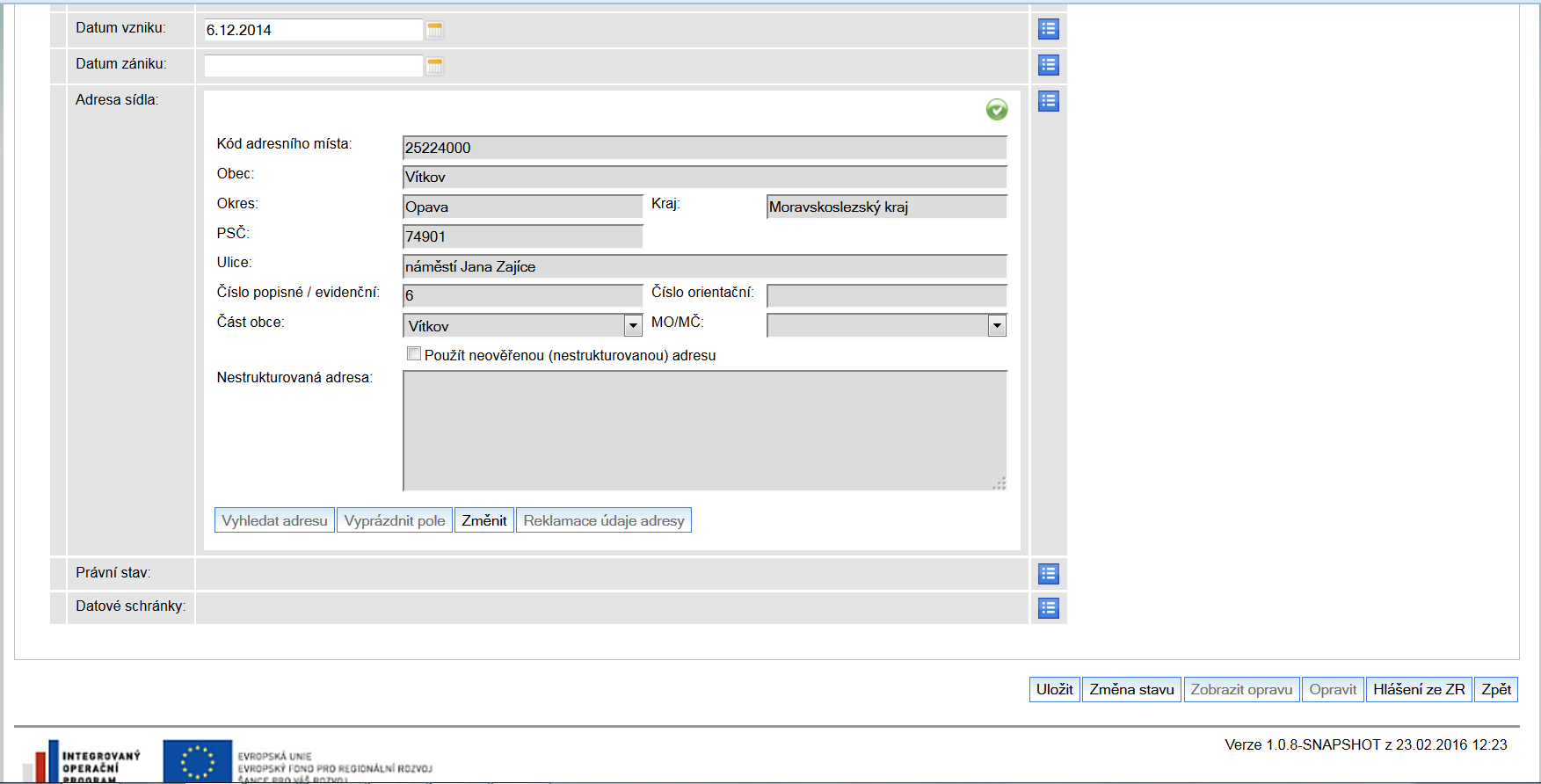Open Hlášení ze ZR
The image size is (1541, 784).
(1419, 689)
